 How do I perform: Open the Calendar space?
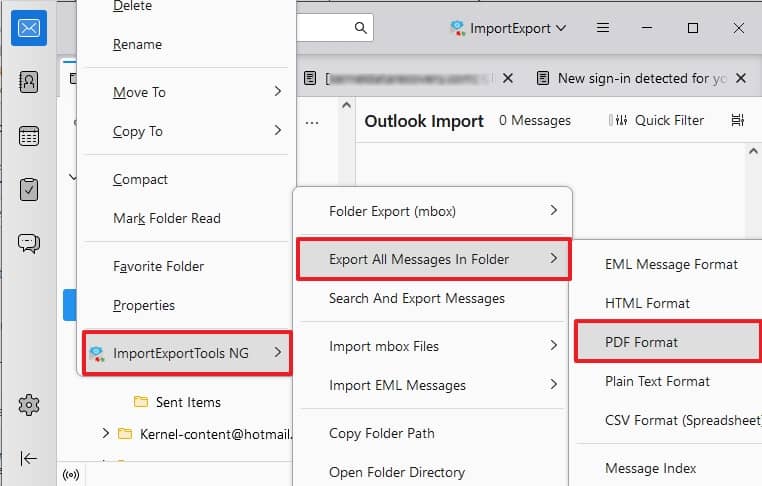click(x=29, y=136)
